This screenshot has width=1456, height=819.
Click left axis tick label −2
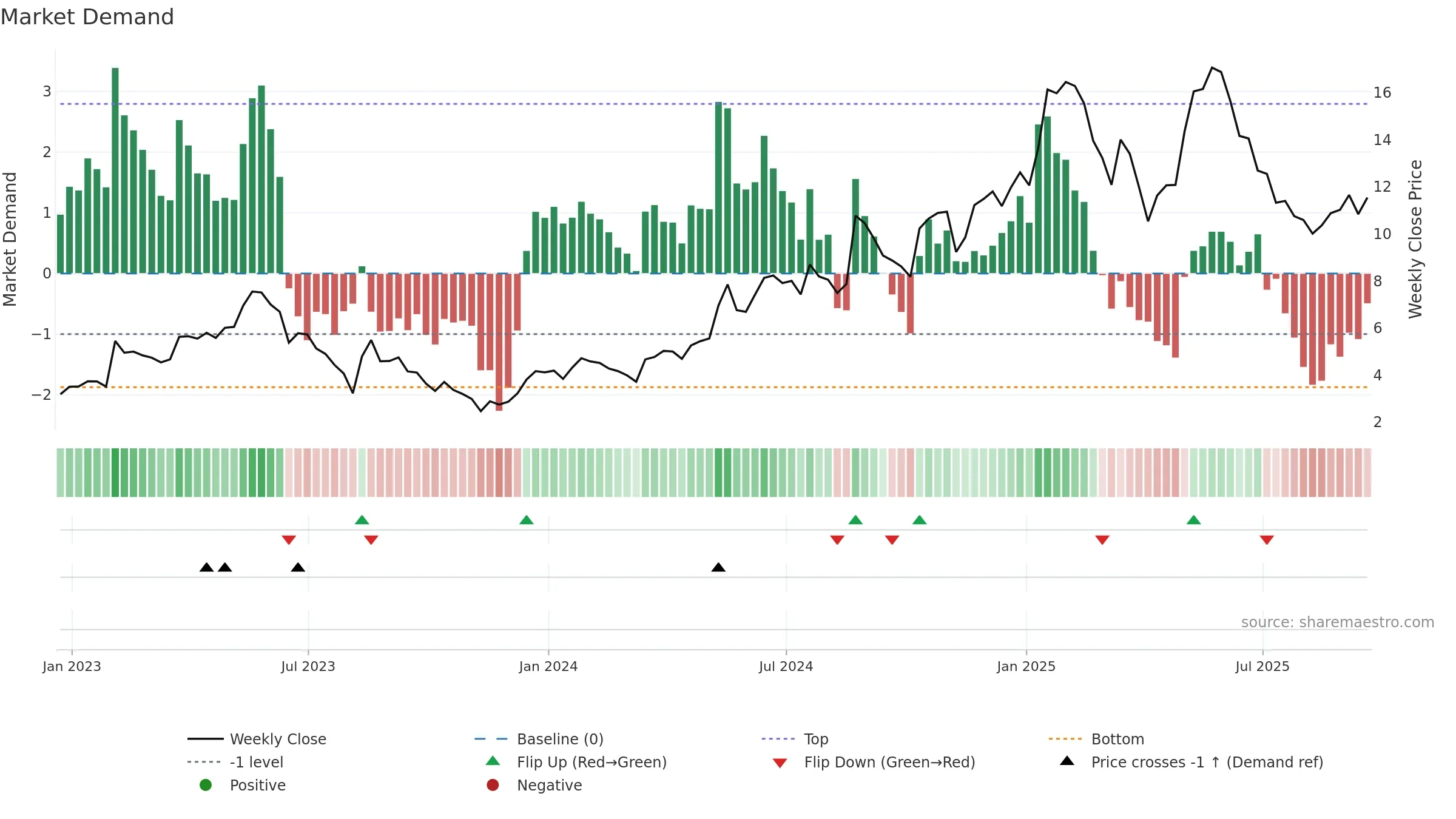41,395
